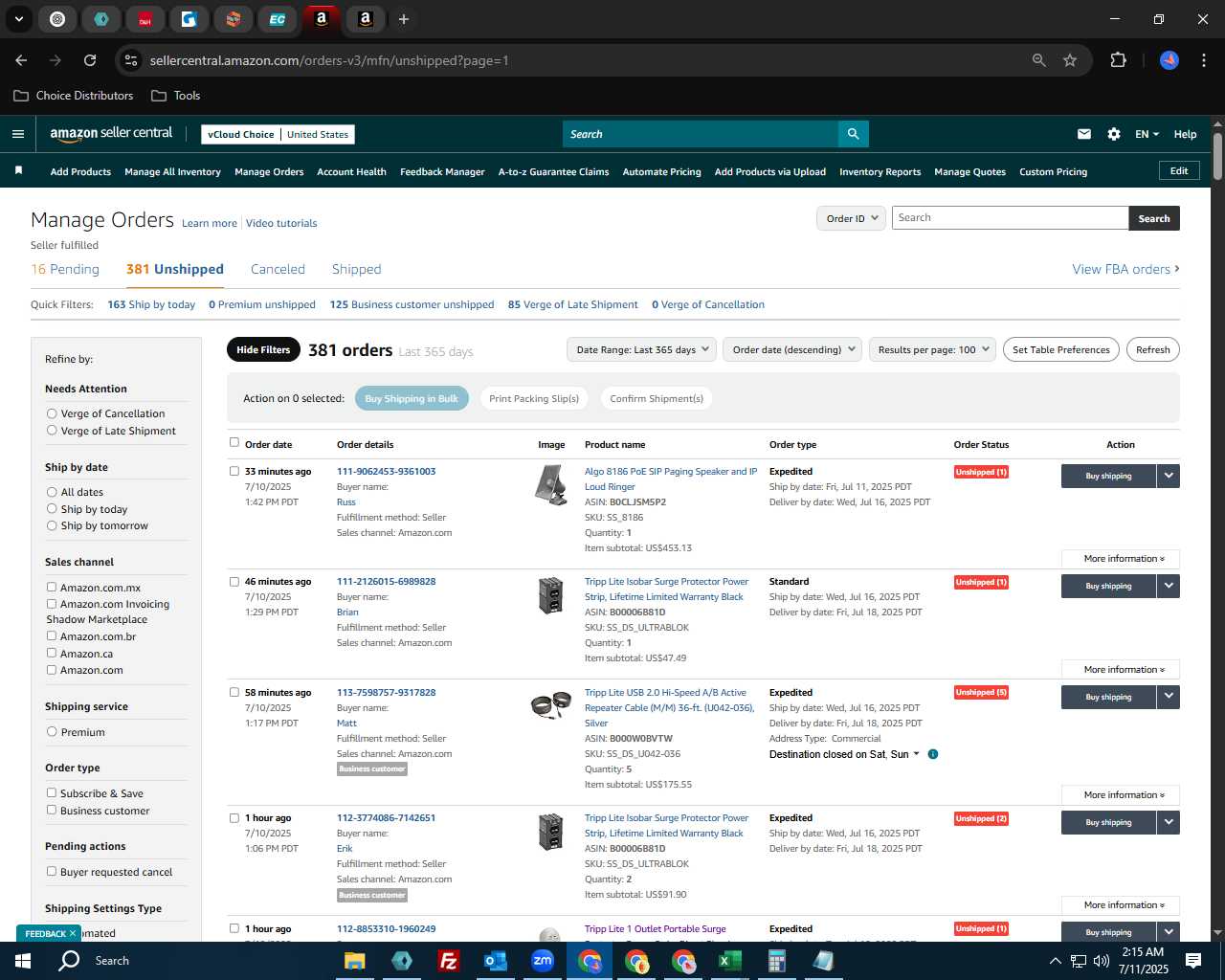Open Feedback Manager in the menu
This screenshot has width=1225, height=980.
click(x=442, y=172)
